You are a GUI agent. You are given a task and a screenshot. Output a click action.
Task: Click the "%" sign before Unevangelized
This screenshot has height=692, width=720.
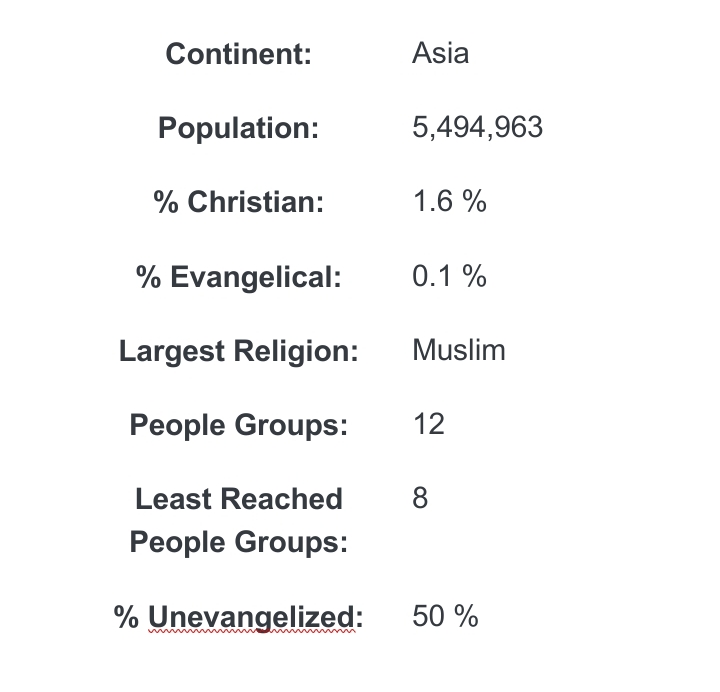[x=126, y=617]
